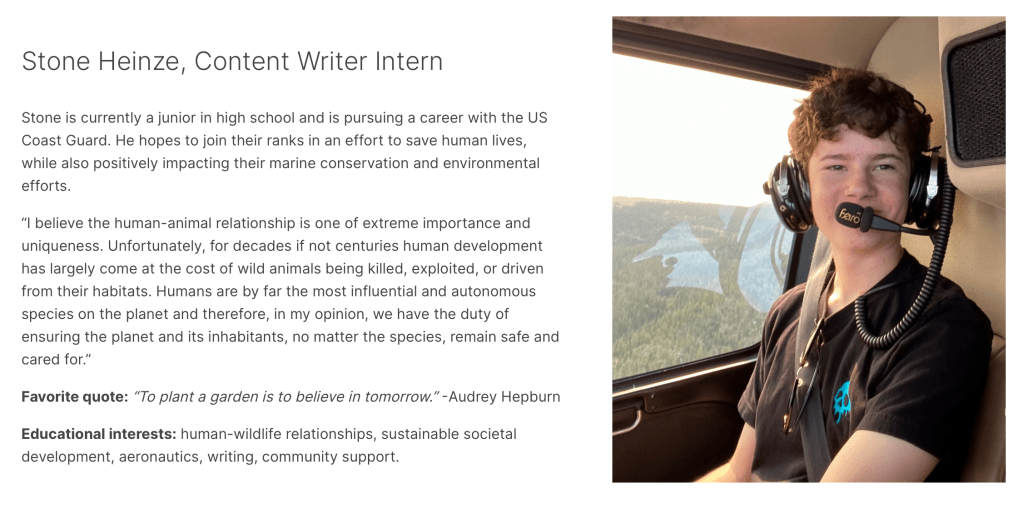1023x518 pixels.
Task: Click the headset microphone boom tip
Action: tap(850, 214)
